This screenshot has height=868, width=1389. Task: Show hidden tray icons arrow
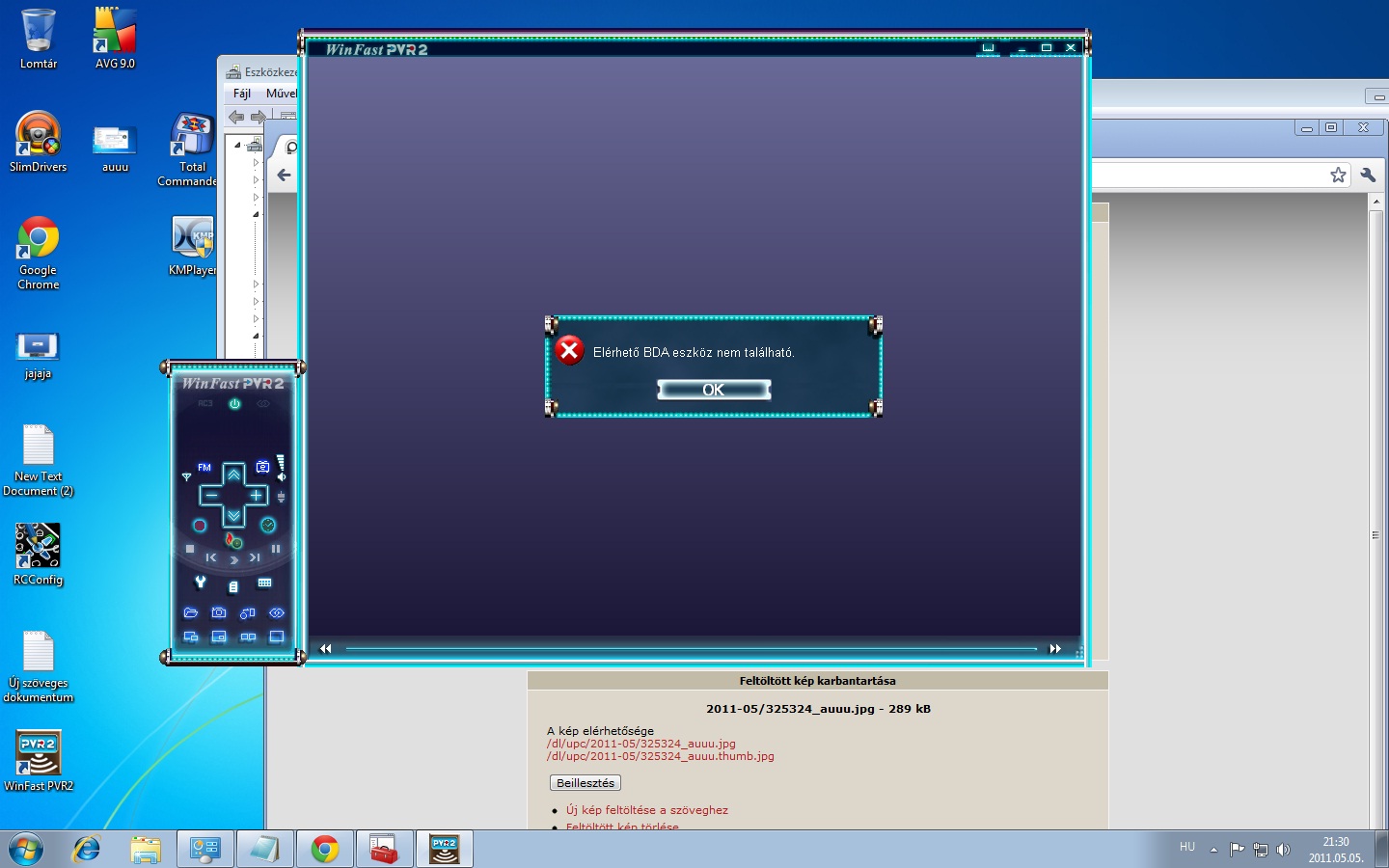tap(1213, 850)
